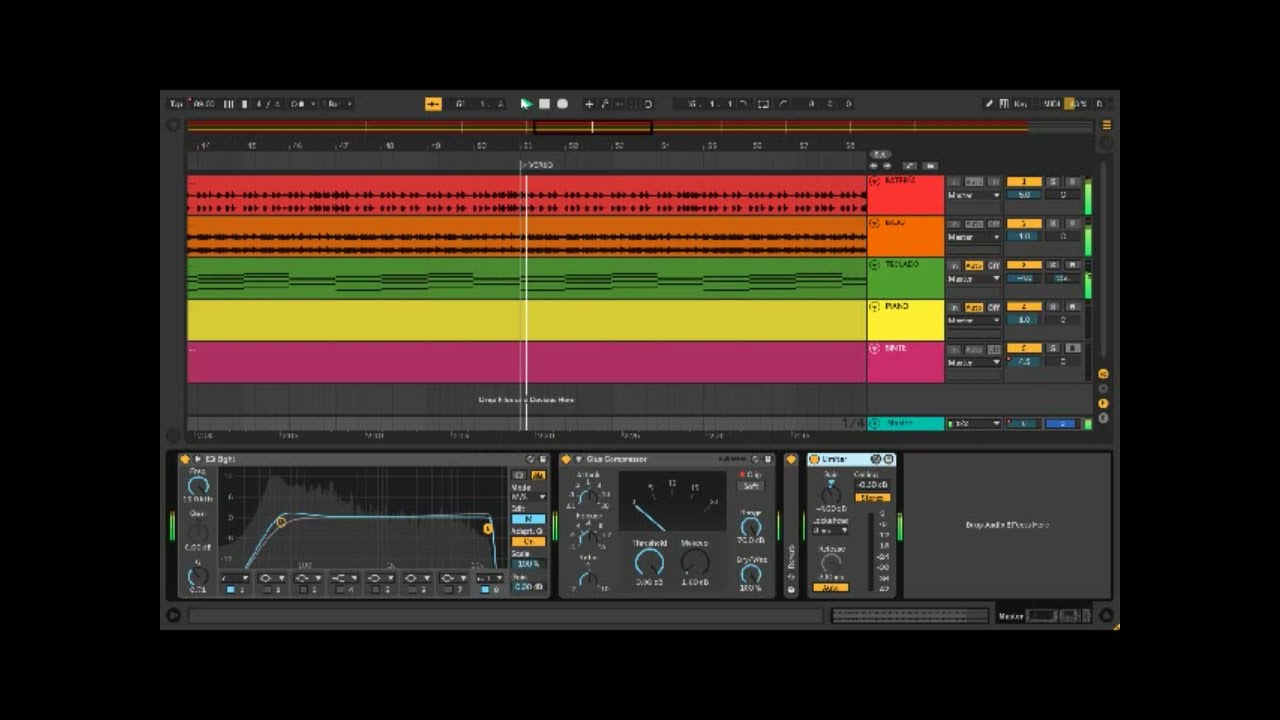1280x720 pixels.
Task: Click the Limiter Gain knob
Action: [x=830, y=493]
